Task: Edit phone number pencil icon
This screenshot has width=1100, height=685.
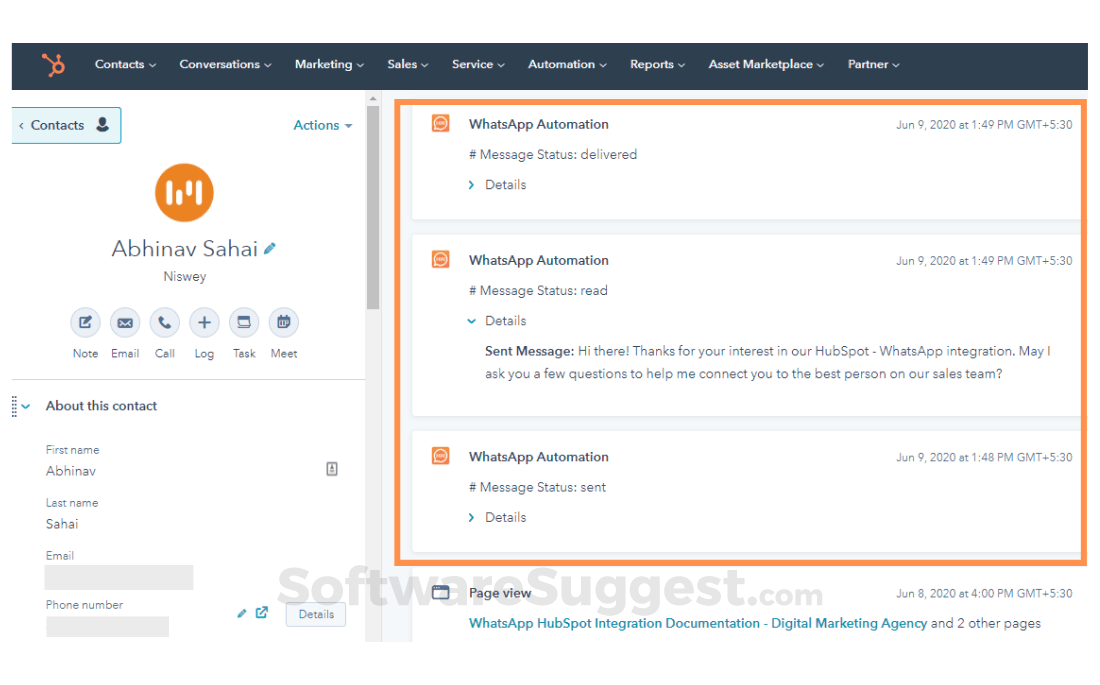Action: point(241,613)
